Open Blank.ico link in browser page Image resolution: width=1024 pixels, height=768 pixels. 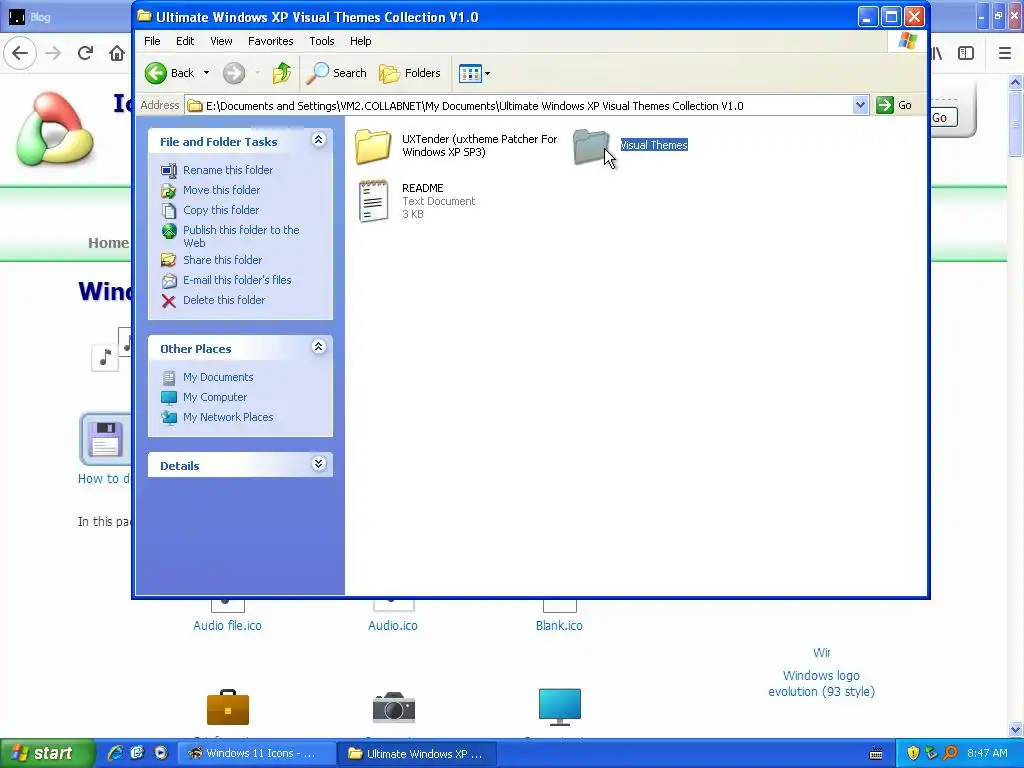[559, 626]
